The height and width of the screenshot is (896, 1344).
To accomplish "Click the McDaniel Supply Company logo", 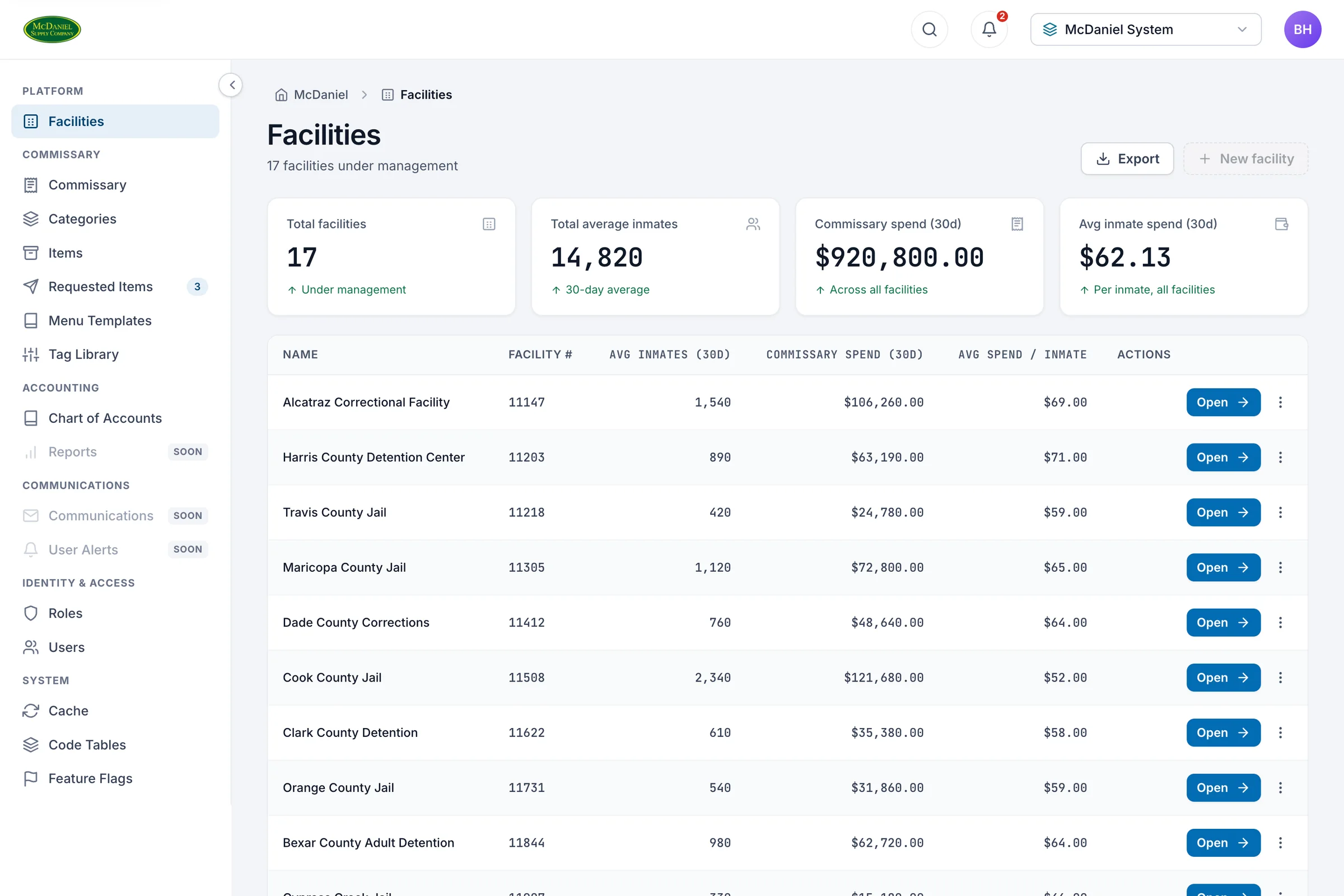I will pyautogui.click(x=52, y=29).
